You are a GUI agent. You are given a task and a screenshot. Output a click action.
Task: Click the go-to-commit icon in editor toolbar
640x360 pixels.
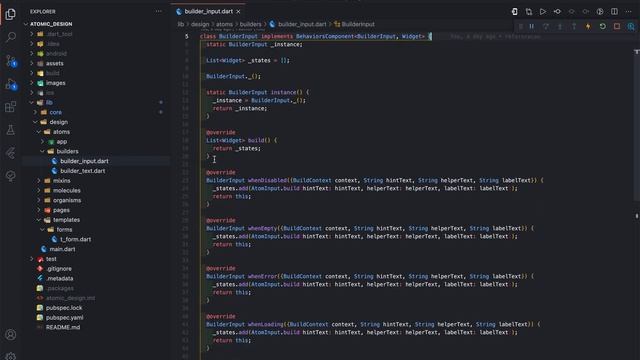(x=557, y=11)
